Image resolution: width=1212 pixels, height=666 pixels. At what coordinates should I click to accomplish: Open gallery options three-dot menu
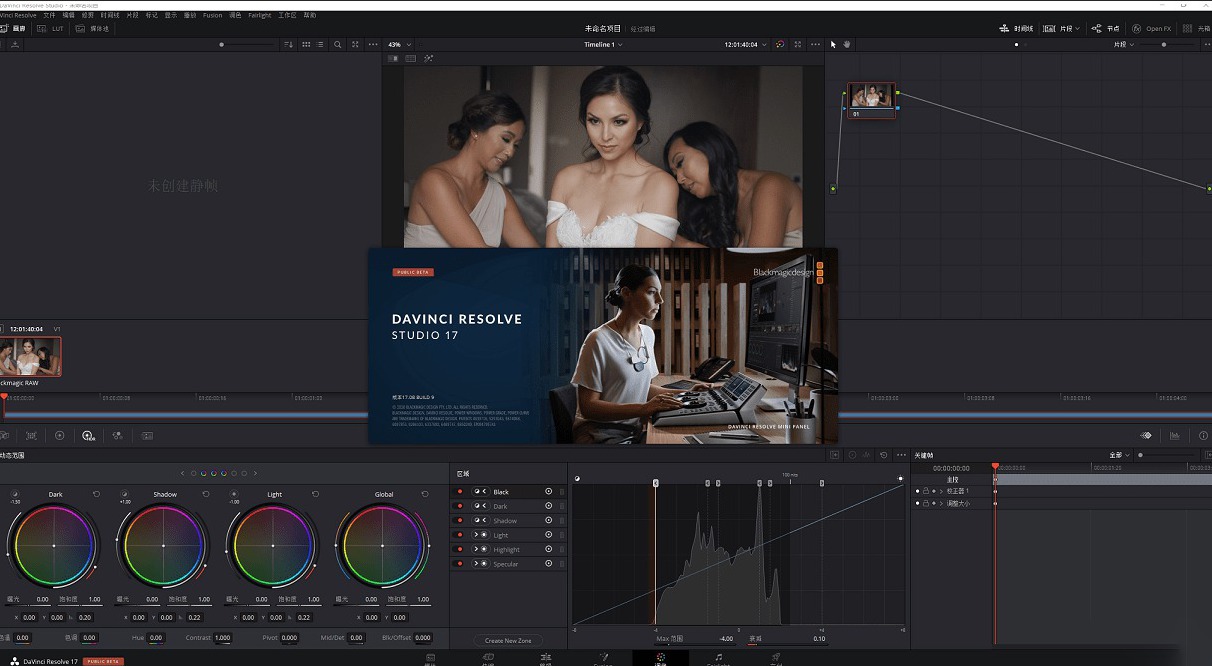coord(374,45)
